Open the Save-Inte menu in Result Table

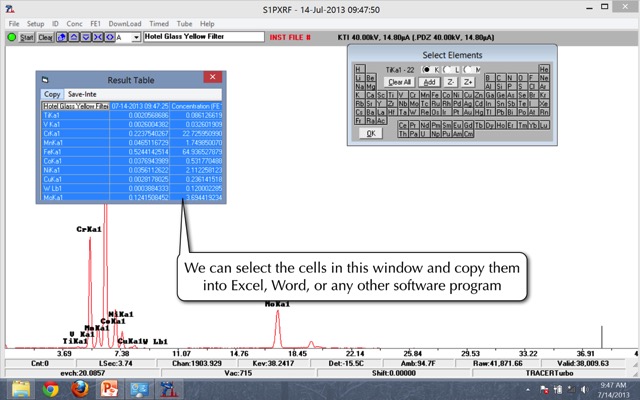[x=82, y=94]
